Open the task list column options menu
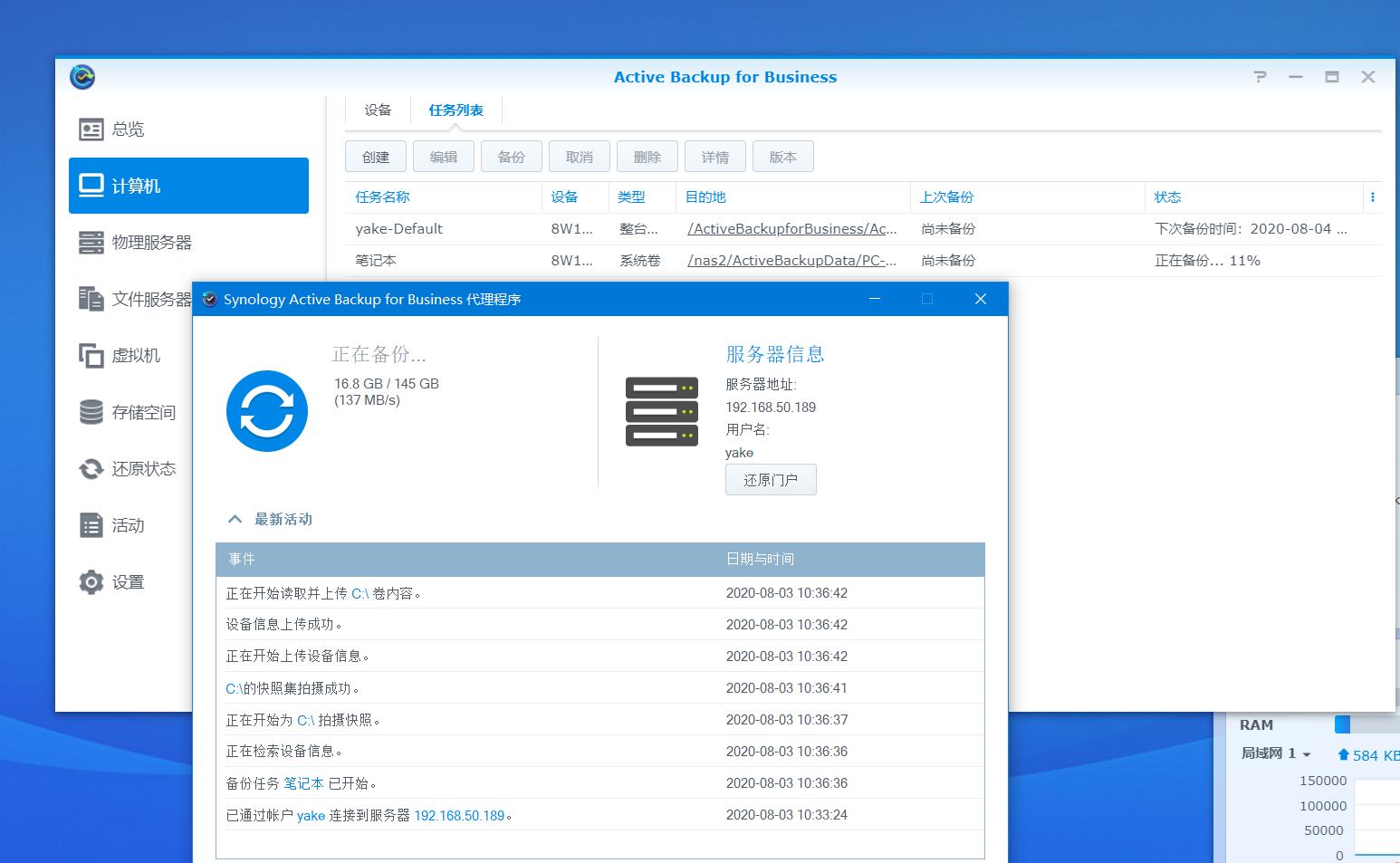Image resolution: width=1400 pixels, height=863 pixels. point(1374,197)
